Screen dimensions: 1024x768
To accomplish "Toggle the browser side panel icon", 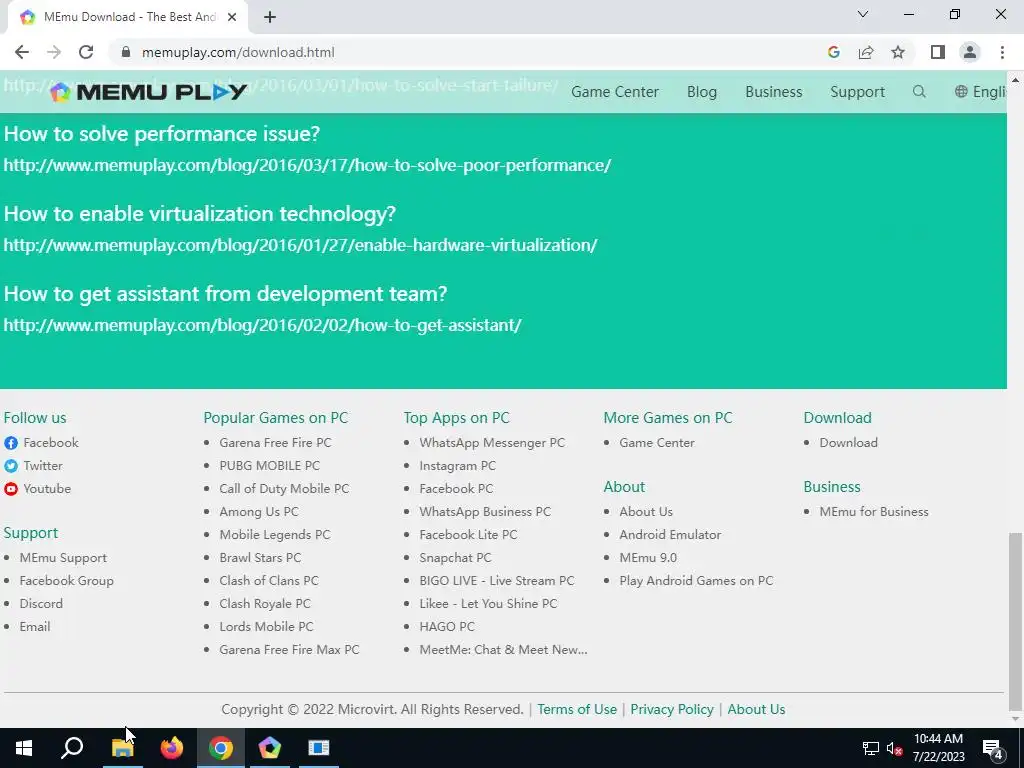I will coord(938,52).
